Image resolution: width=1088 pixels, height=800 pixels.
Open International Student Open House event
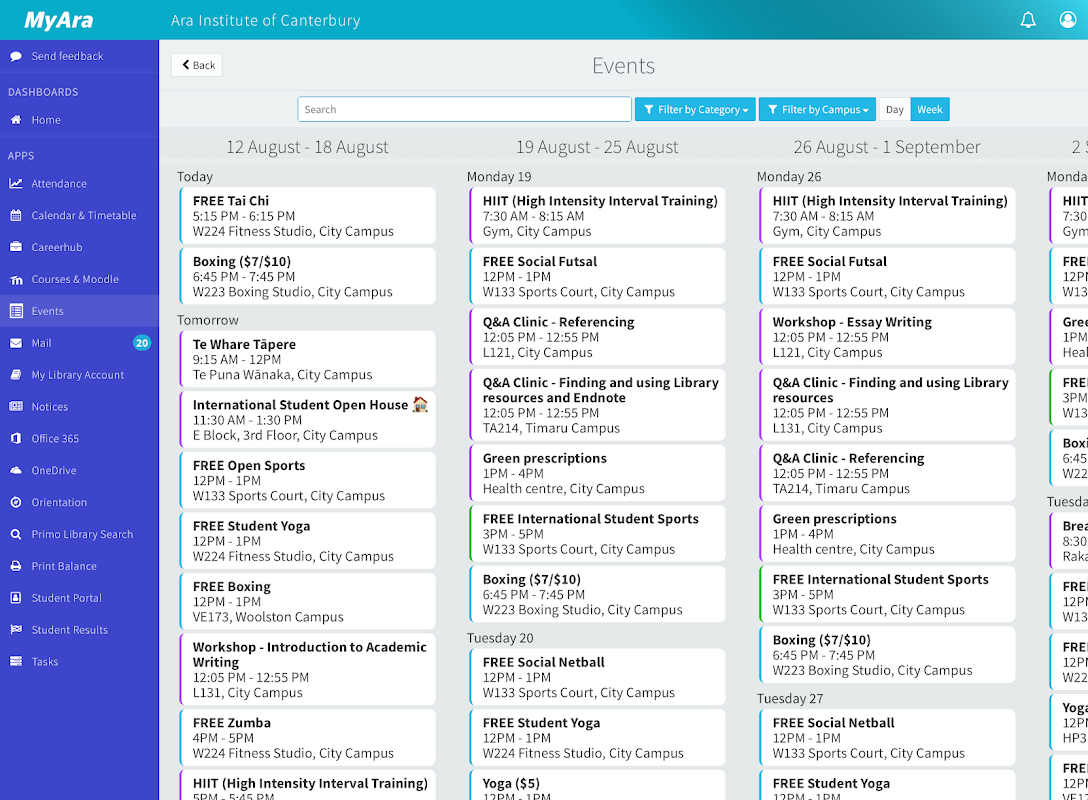pos(307,420)
